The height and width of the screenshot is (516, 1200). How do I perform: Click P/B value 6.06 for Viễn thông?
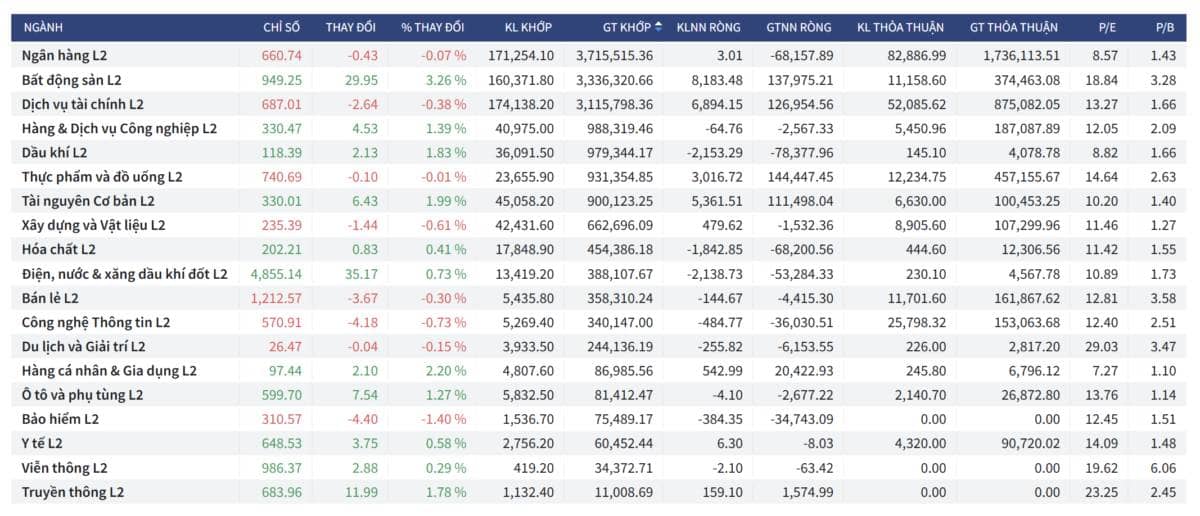(1165, 468)
